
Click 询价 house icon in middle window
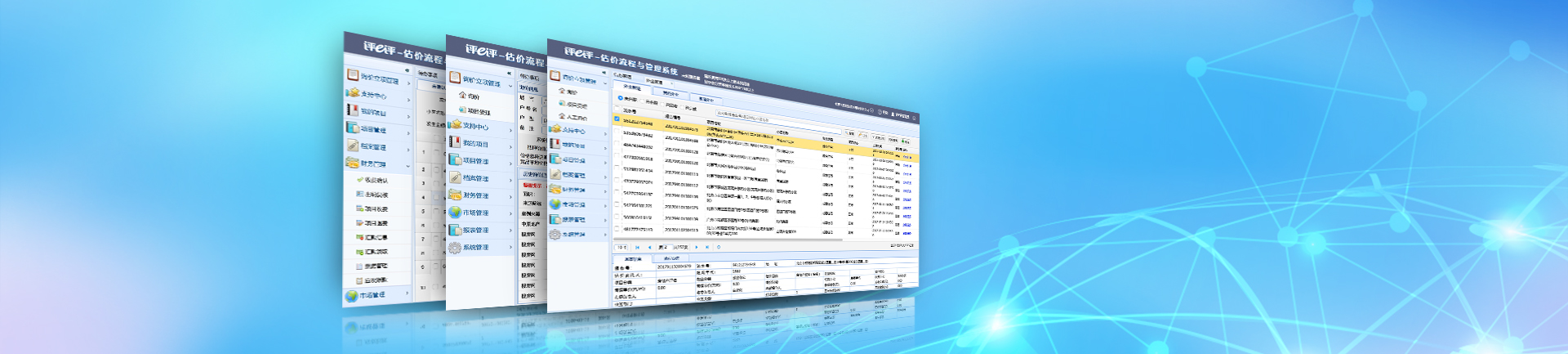coord(462,95)
